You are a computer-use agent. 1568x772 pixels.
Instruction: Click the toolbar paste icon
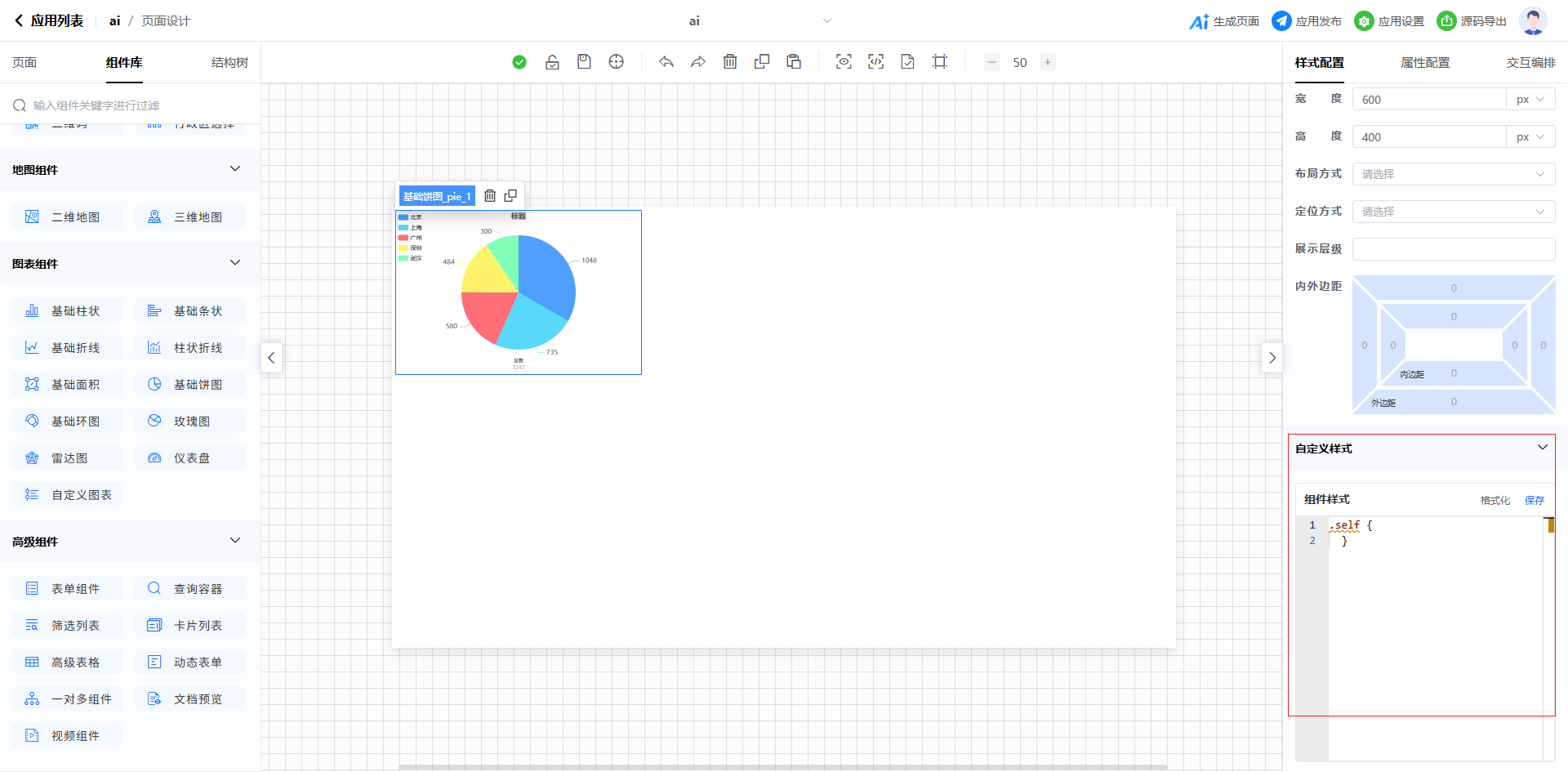point(794,62)
